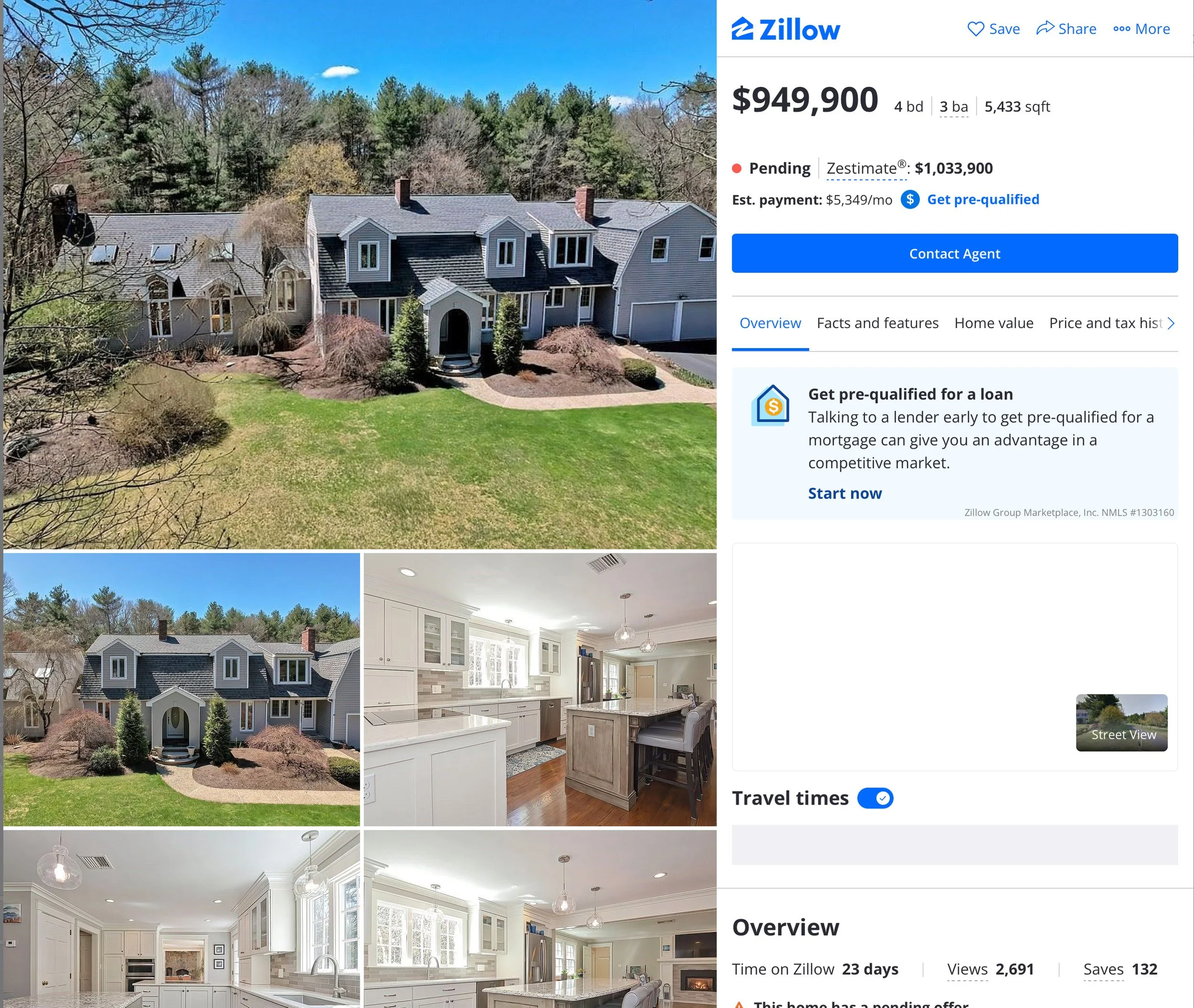Save this home with the heart icon
This screenshot has height=1008, width=1194.
(975, 29)
